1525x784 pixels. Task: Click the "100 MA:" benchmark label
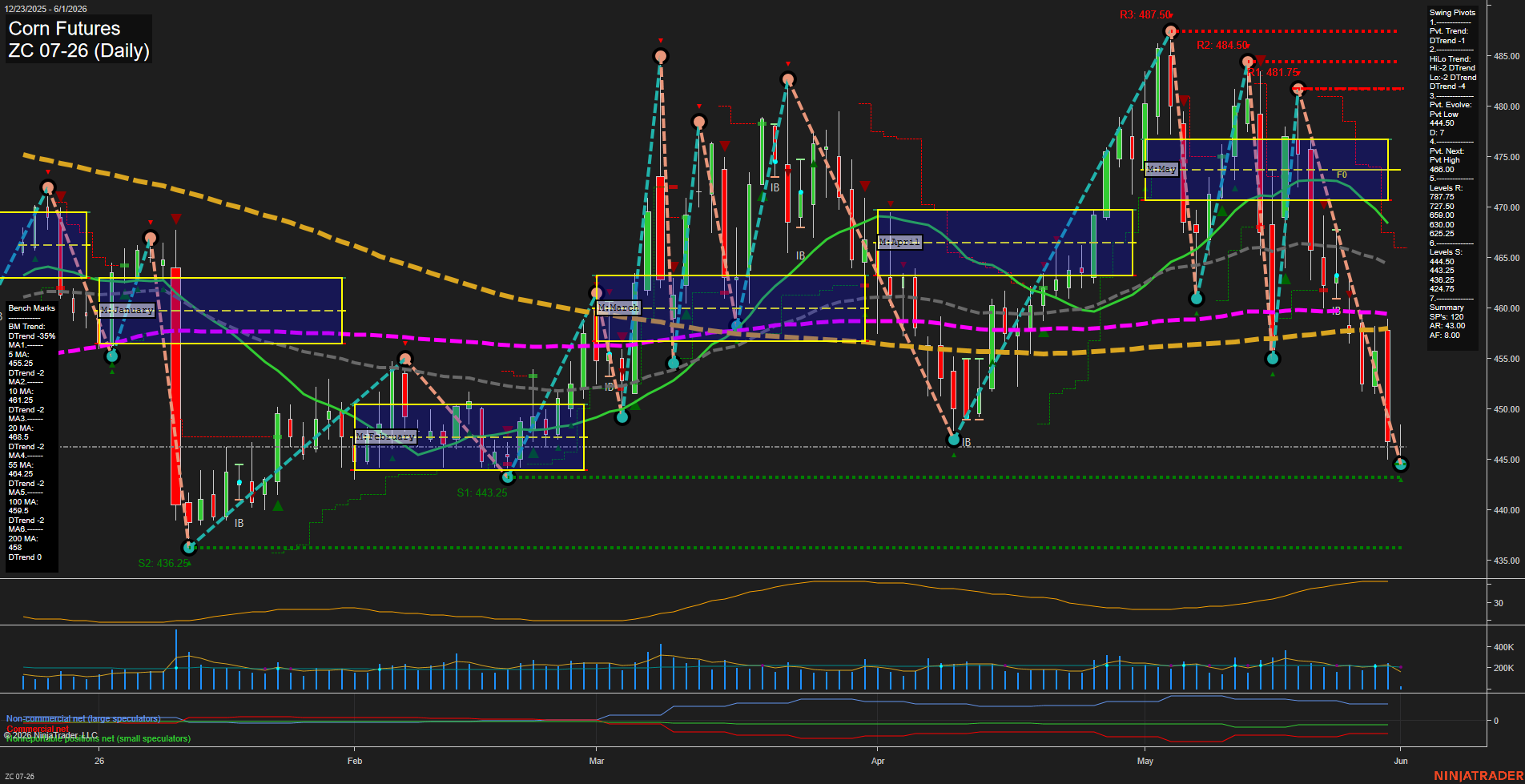point(22,502)
